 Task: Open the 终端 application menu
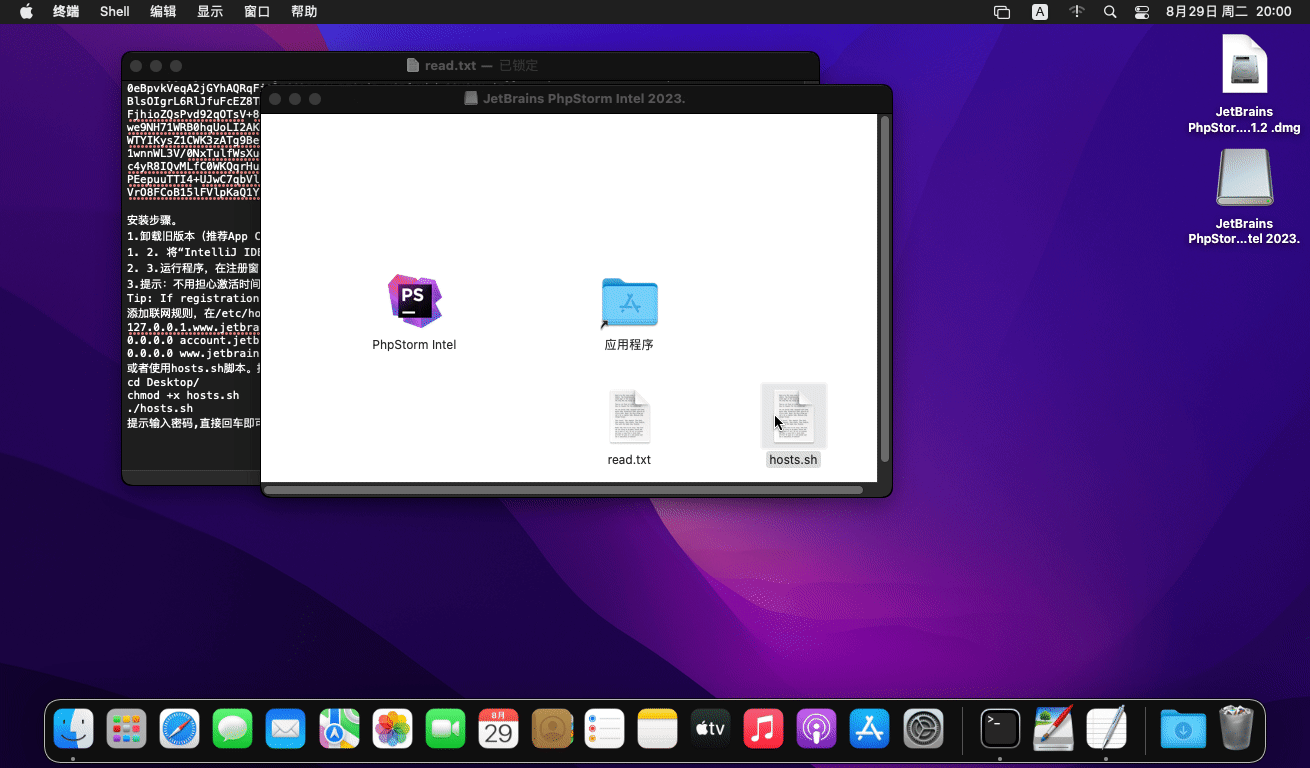(66, 12)
